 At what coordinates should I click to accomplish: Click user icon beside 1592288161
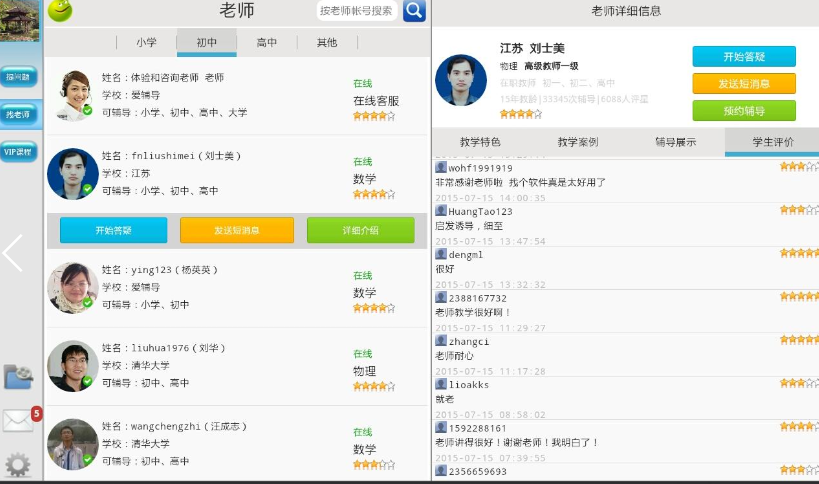click(441, 427)
